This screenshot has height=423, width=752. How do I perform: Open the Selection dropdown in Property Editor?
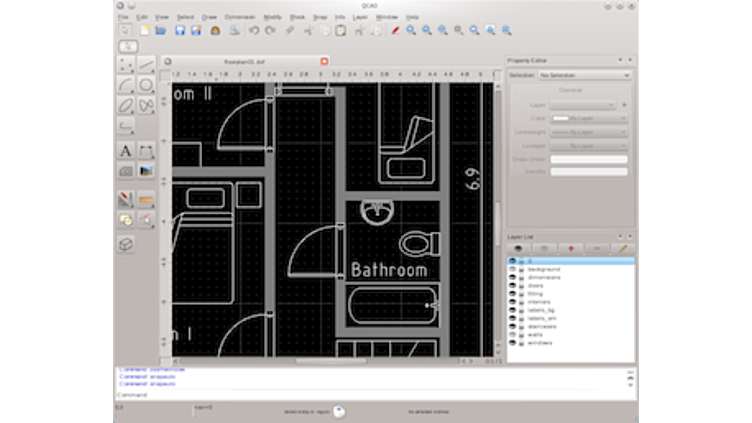coord(584,75)
